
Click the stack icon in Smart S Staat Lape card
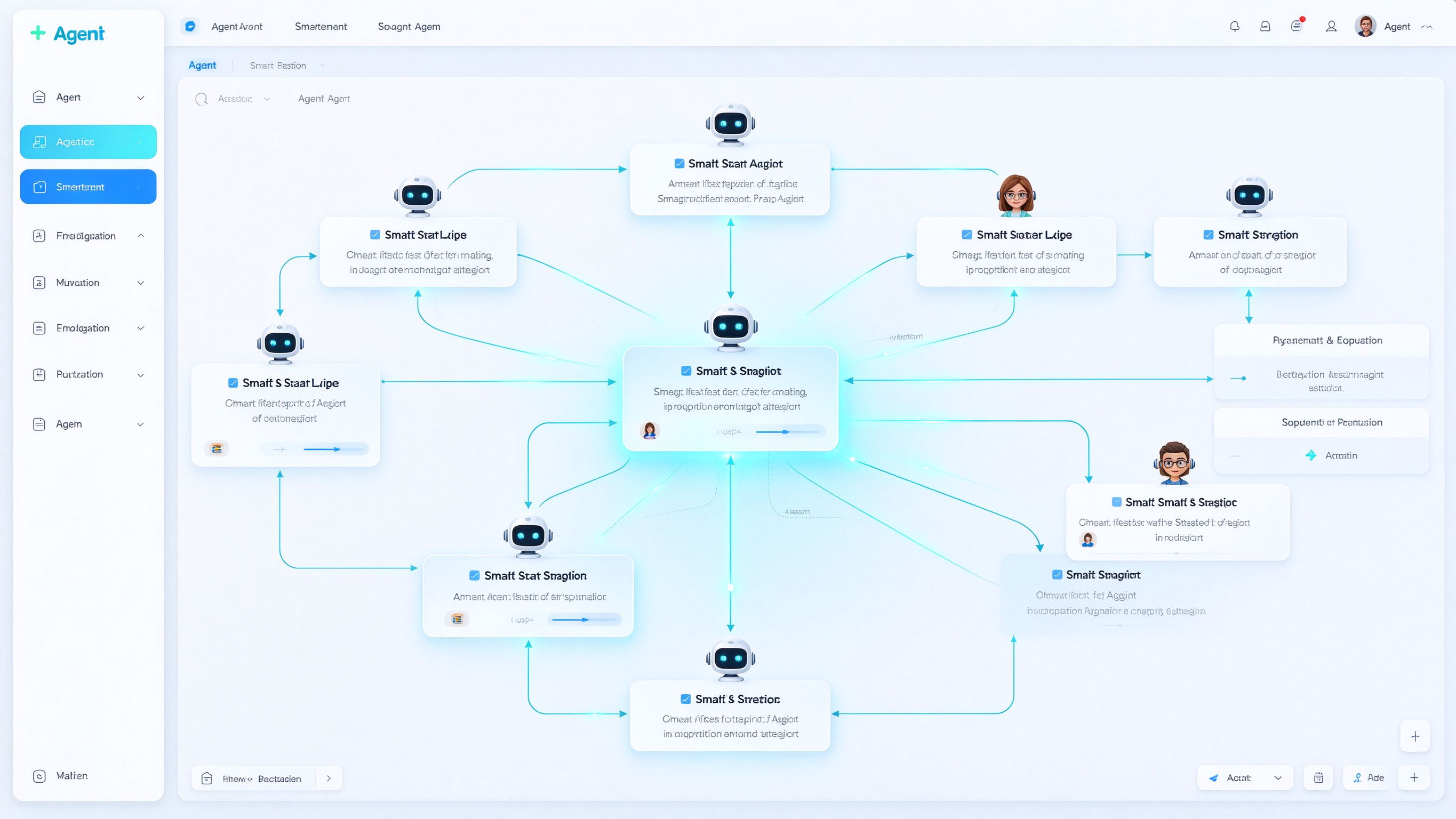216,449
